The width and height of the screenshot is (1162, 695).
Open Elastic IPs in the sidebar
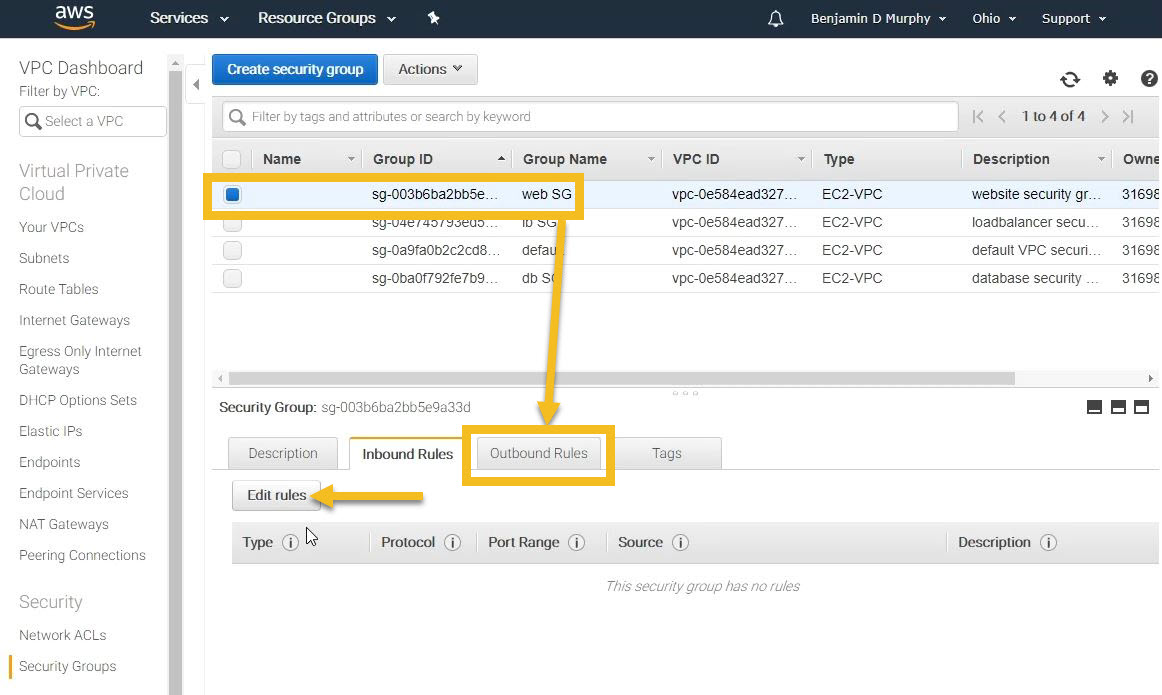(x=50, y=431)
